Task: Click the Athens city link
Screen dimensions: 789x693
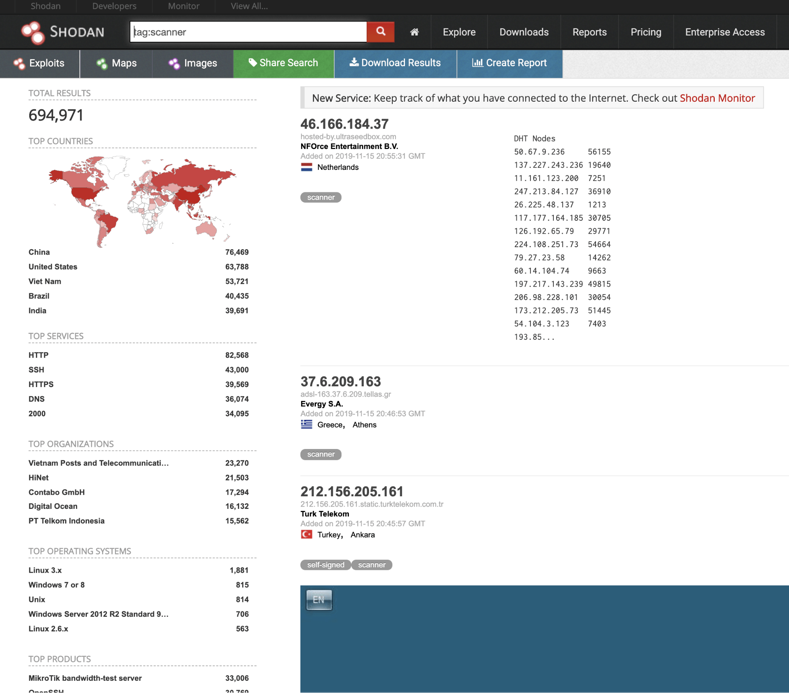Action: pos(364,425)
